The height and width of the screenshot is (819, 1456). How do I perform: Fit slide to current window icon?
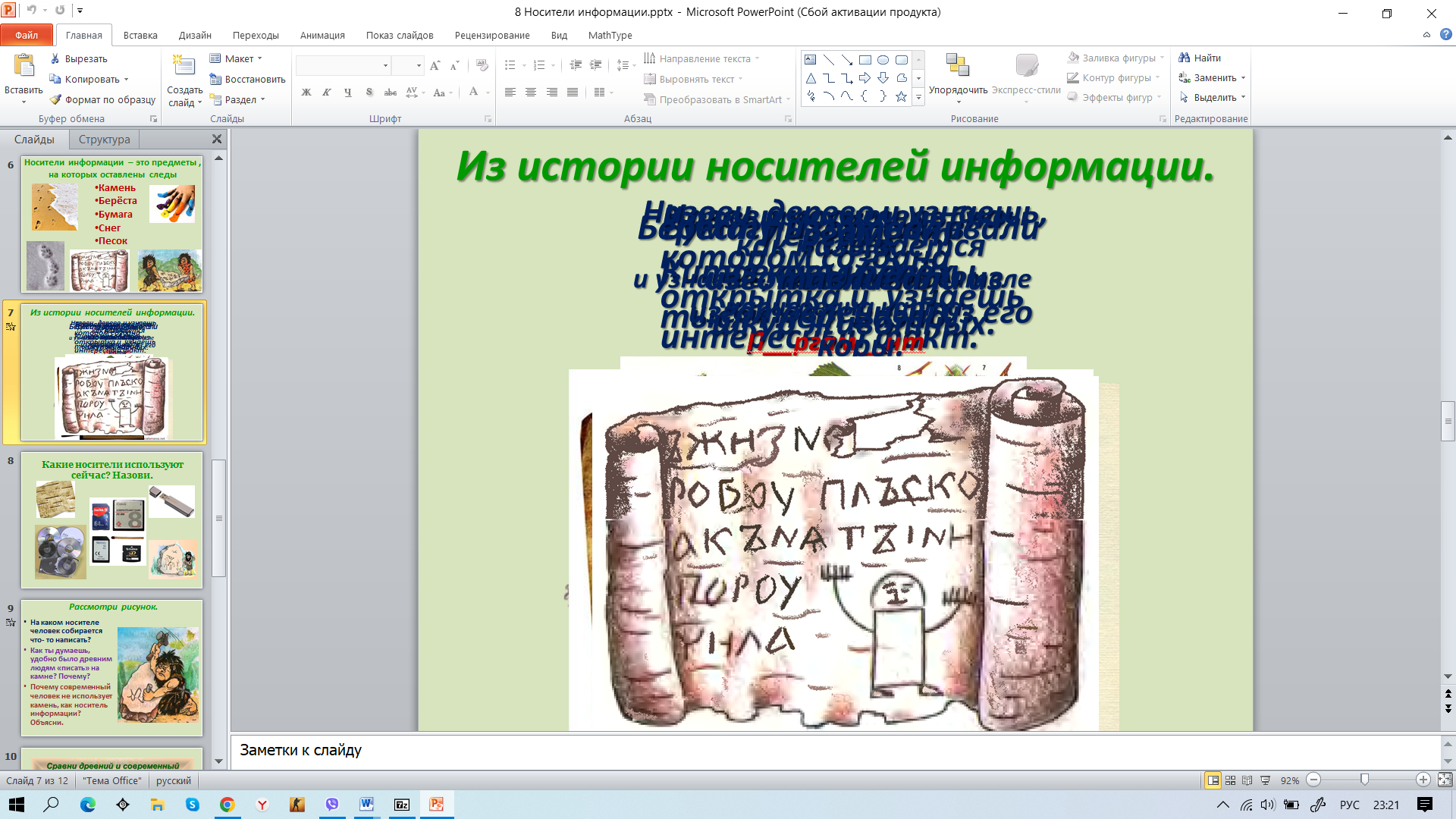pyautogui.click(x=1445, y=780)
